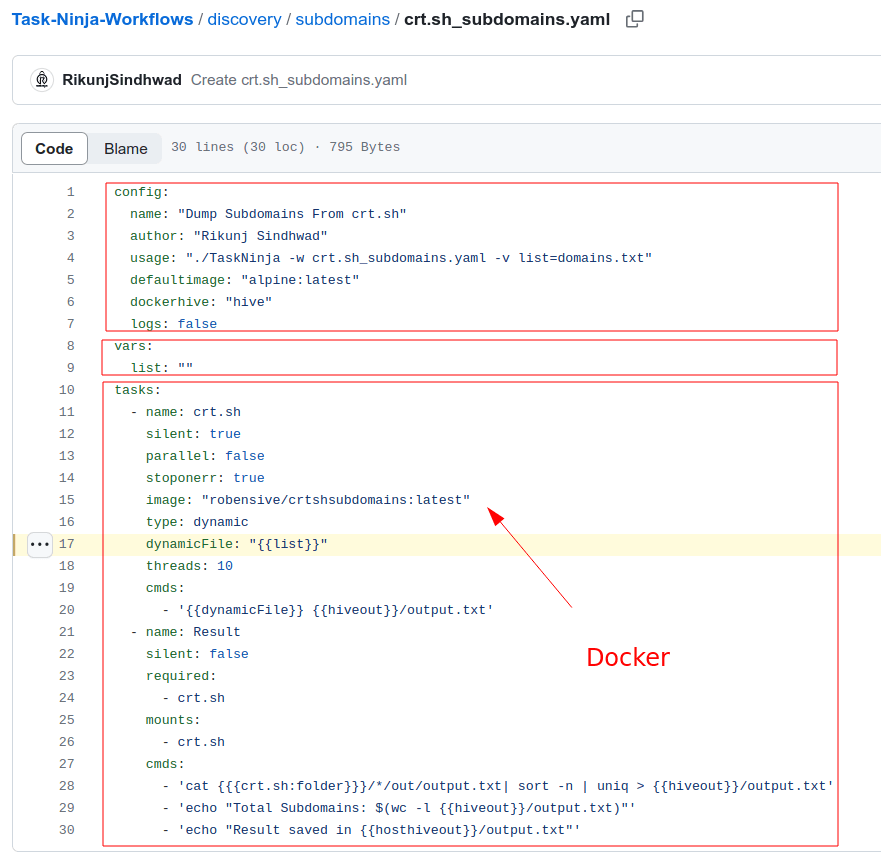Switch to the Code tab
This screenshot has width=881, height=865.
[x=54, y=148]
